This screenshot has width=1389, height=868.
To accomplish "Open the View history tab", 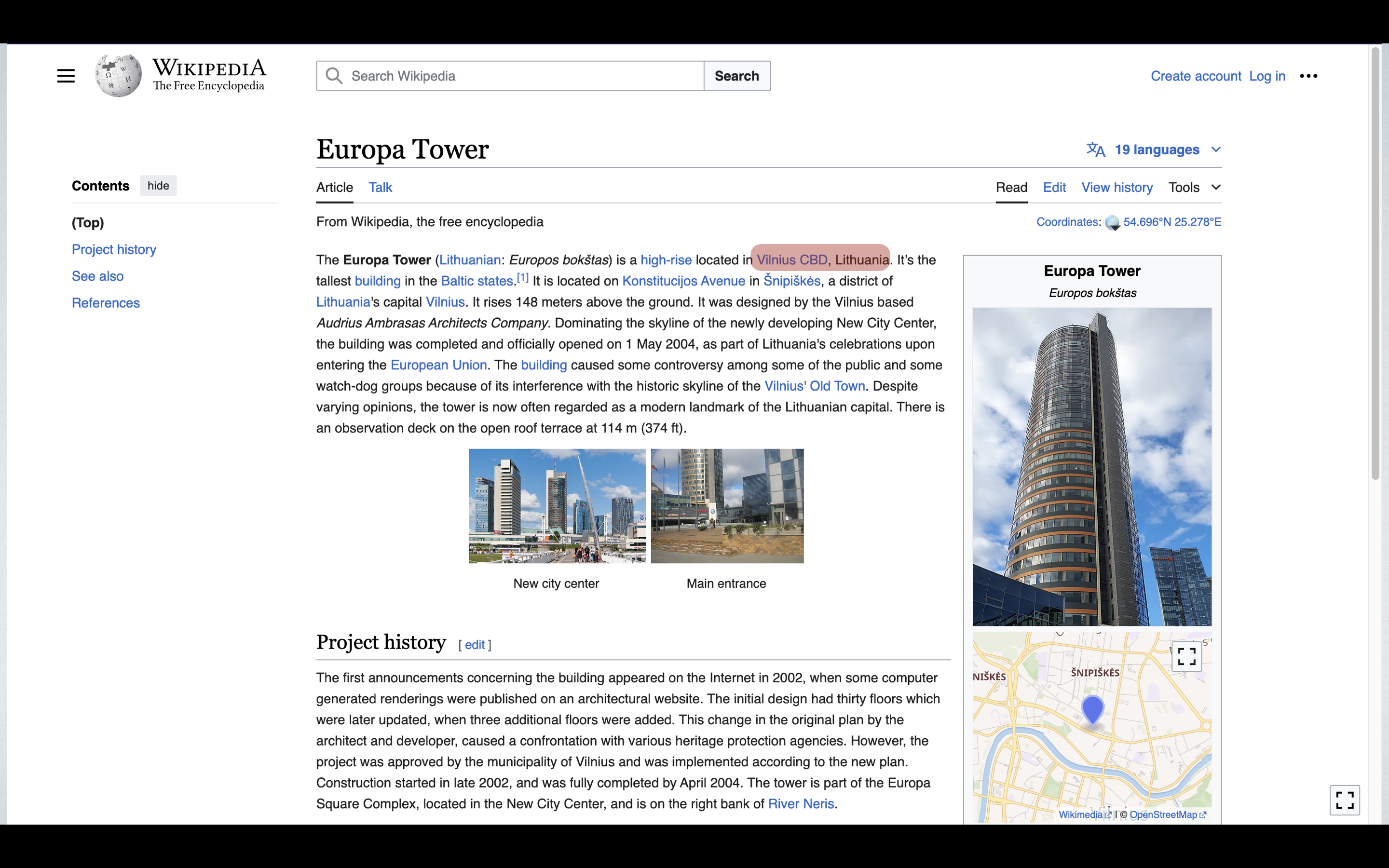I will pos(1117,187).
